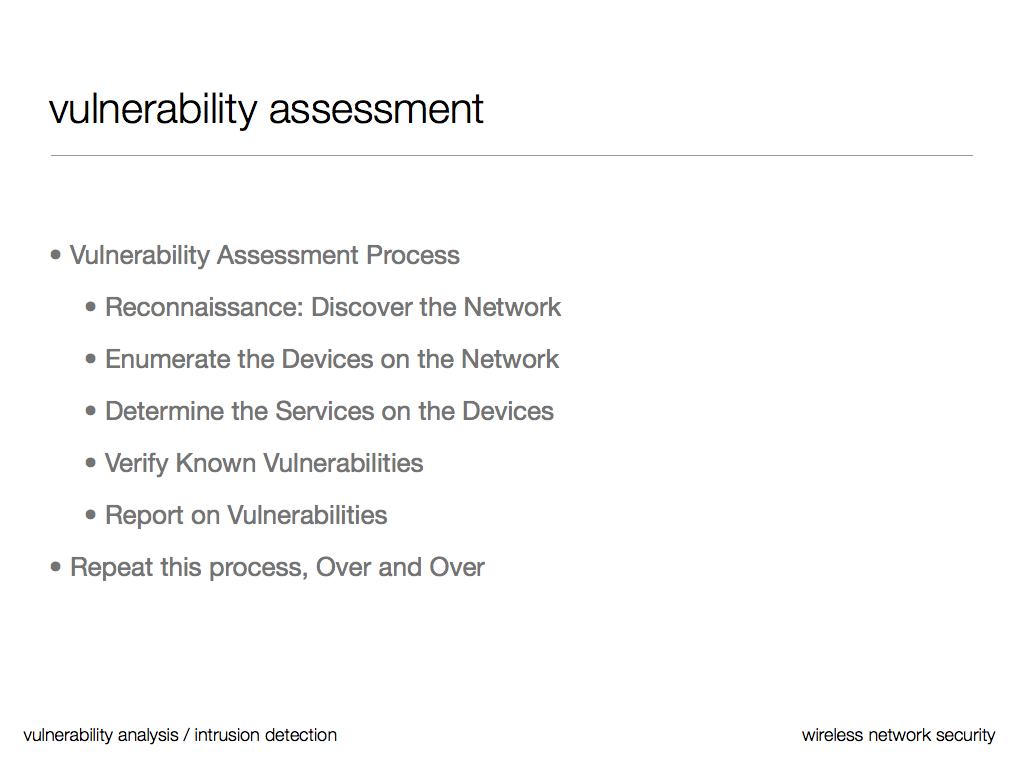Click bullet dot before "Reconnaissance" line
Screen dimensions: 1024x768
[x=92, y=307]
